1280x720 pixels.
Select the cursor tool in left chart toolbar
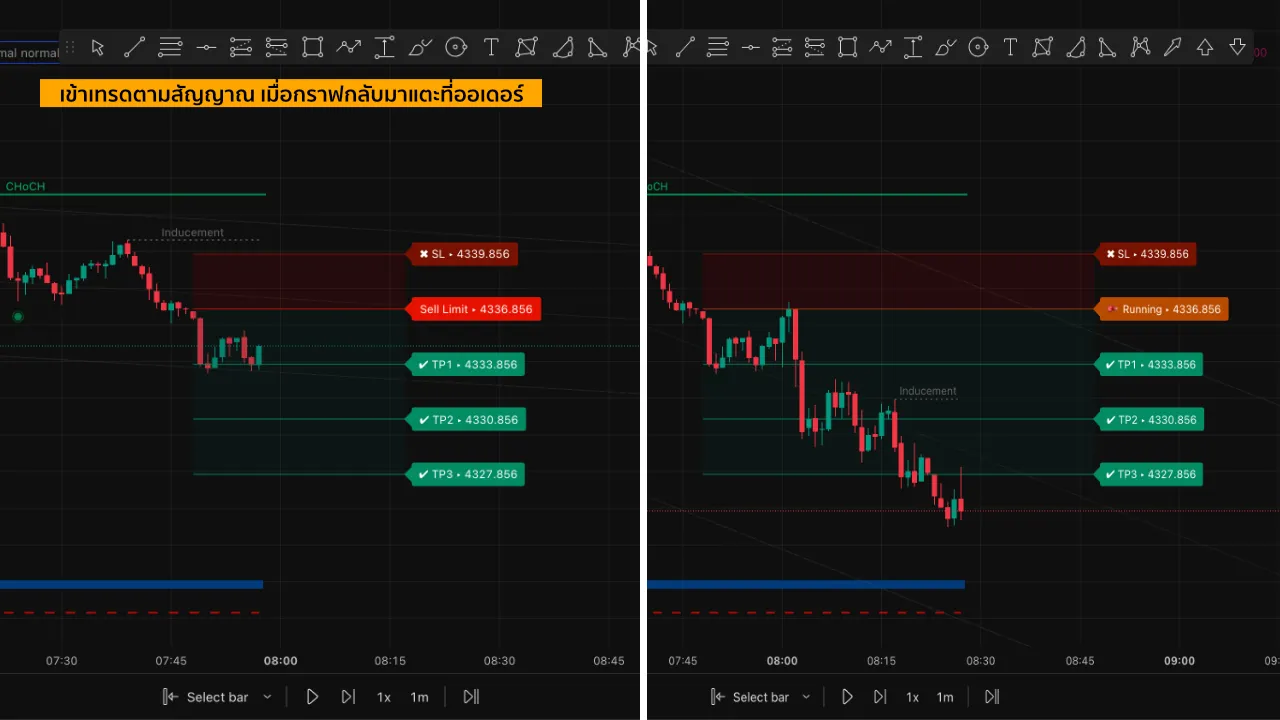tap(98, 47)
